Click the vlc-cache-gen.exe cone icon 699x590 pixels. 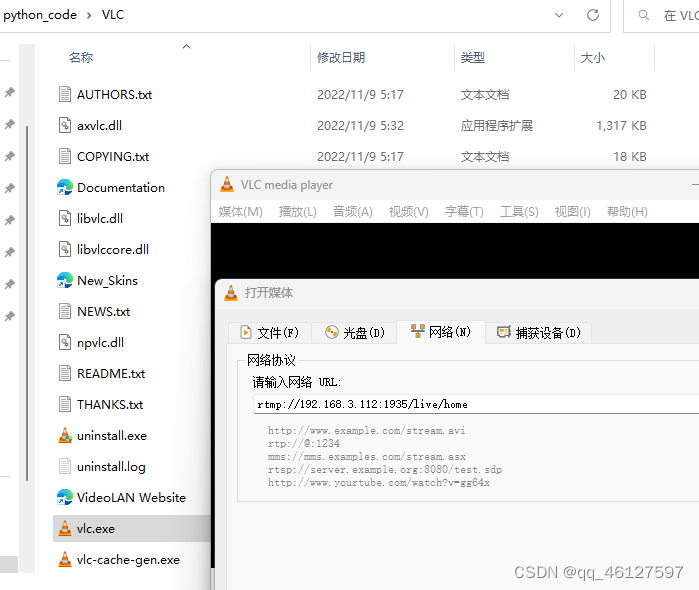click(x=65, y=559)
